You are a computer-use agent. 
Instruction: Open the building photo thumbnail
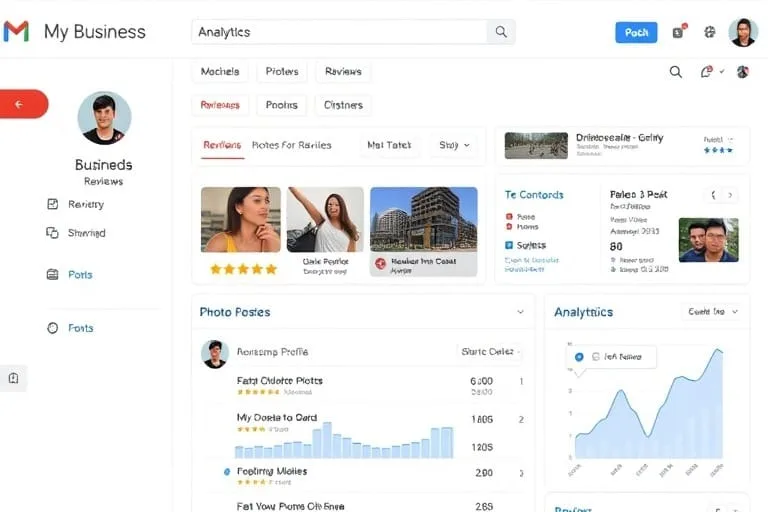point(424,219)
